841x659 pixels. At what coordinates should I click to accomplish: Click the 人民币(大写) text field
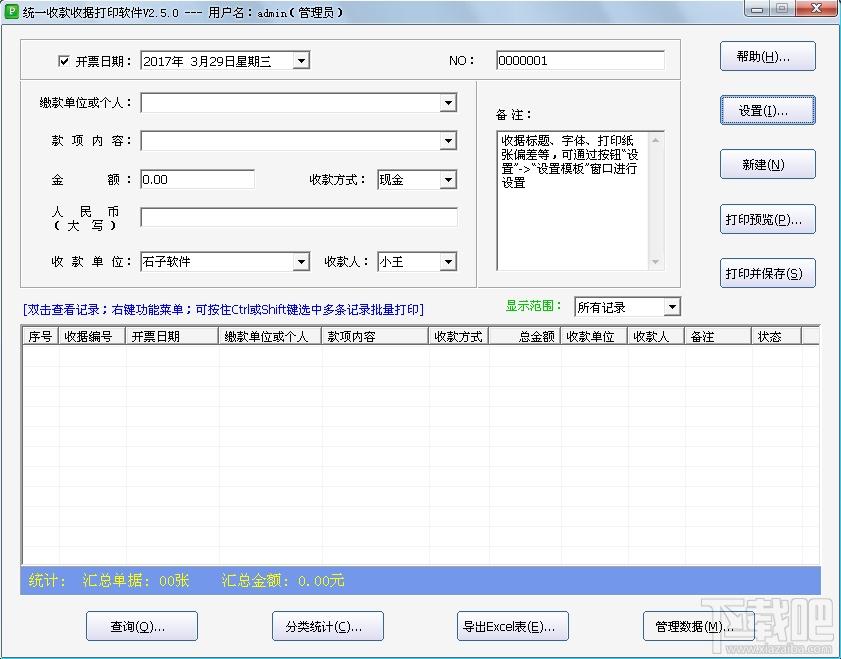pos(299,218)
